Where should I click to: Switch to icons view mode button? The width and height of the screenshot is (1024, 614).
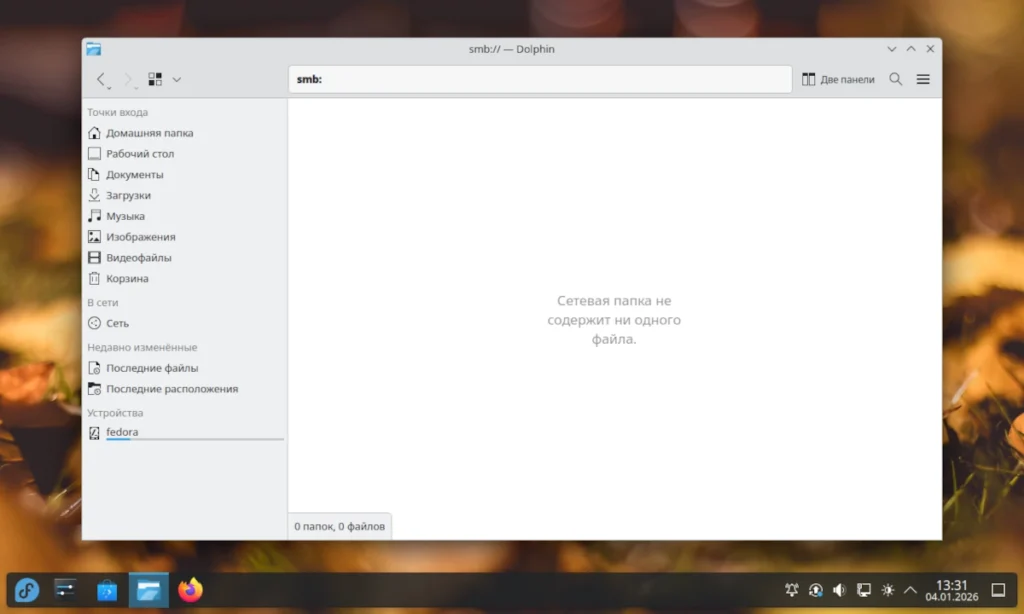155,80
